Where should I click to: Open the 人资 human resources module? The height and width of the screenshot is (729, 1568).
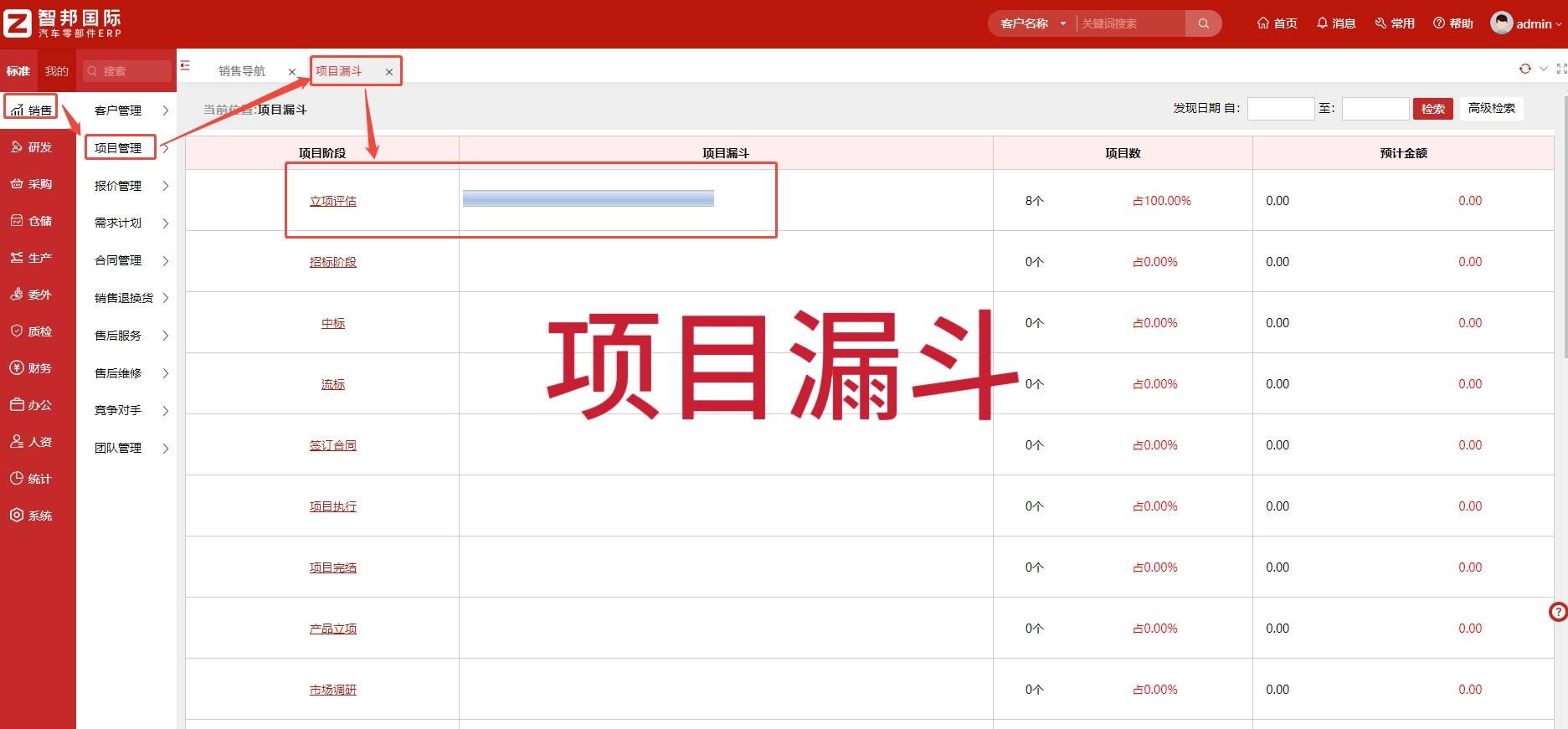pyautogui.click(x=31, y=441)
